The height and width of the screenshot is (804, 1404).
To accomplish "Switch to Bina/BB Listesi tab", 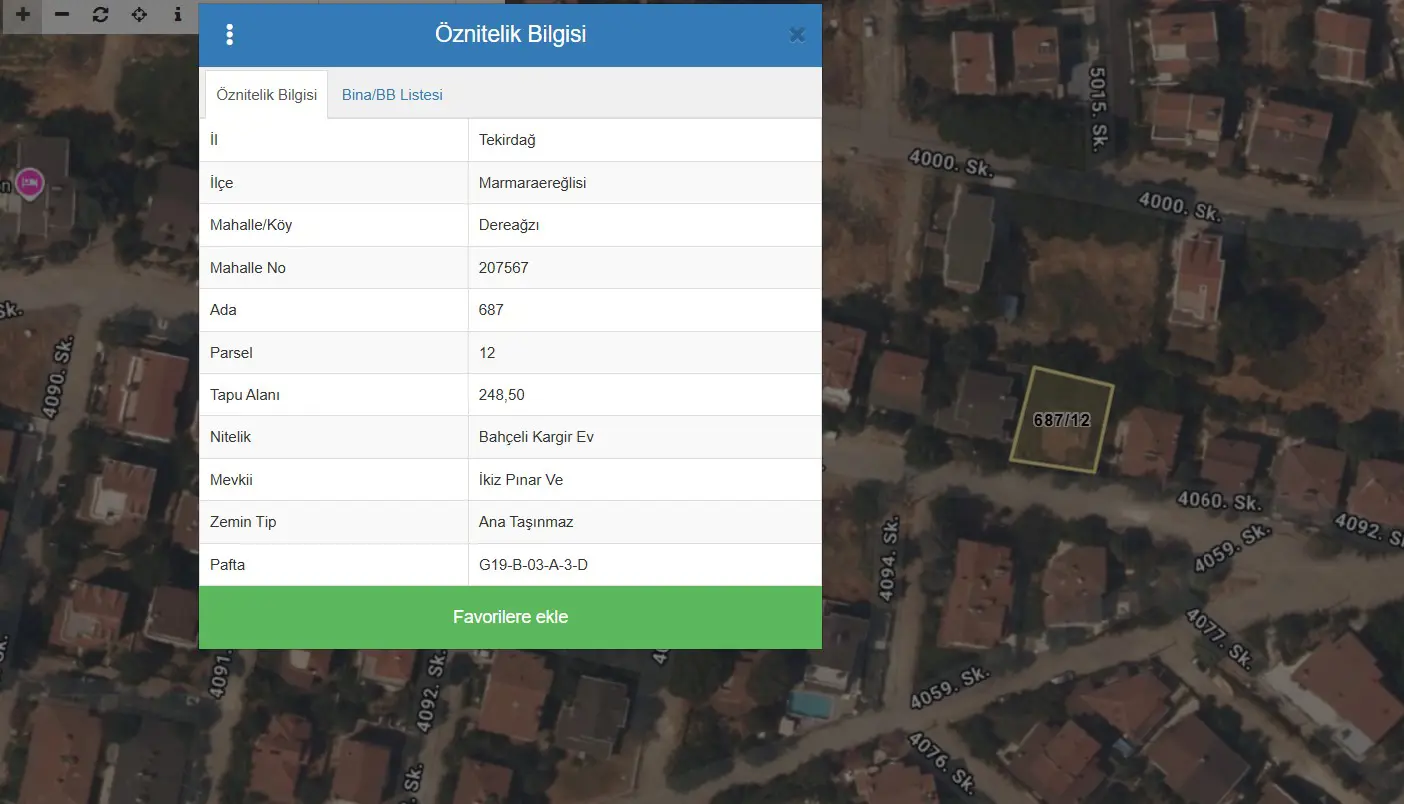I will [392, 95].
